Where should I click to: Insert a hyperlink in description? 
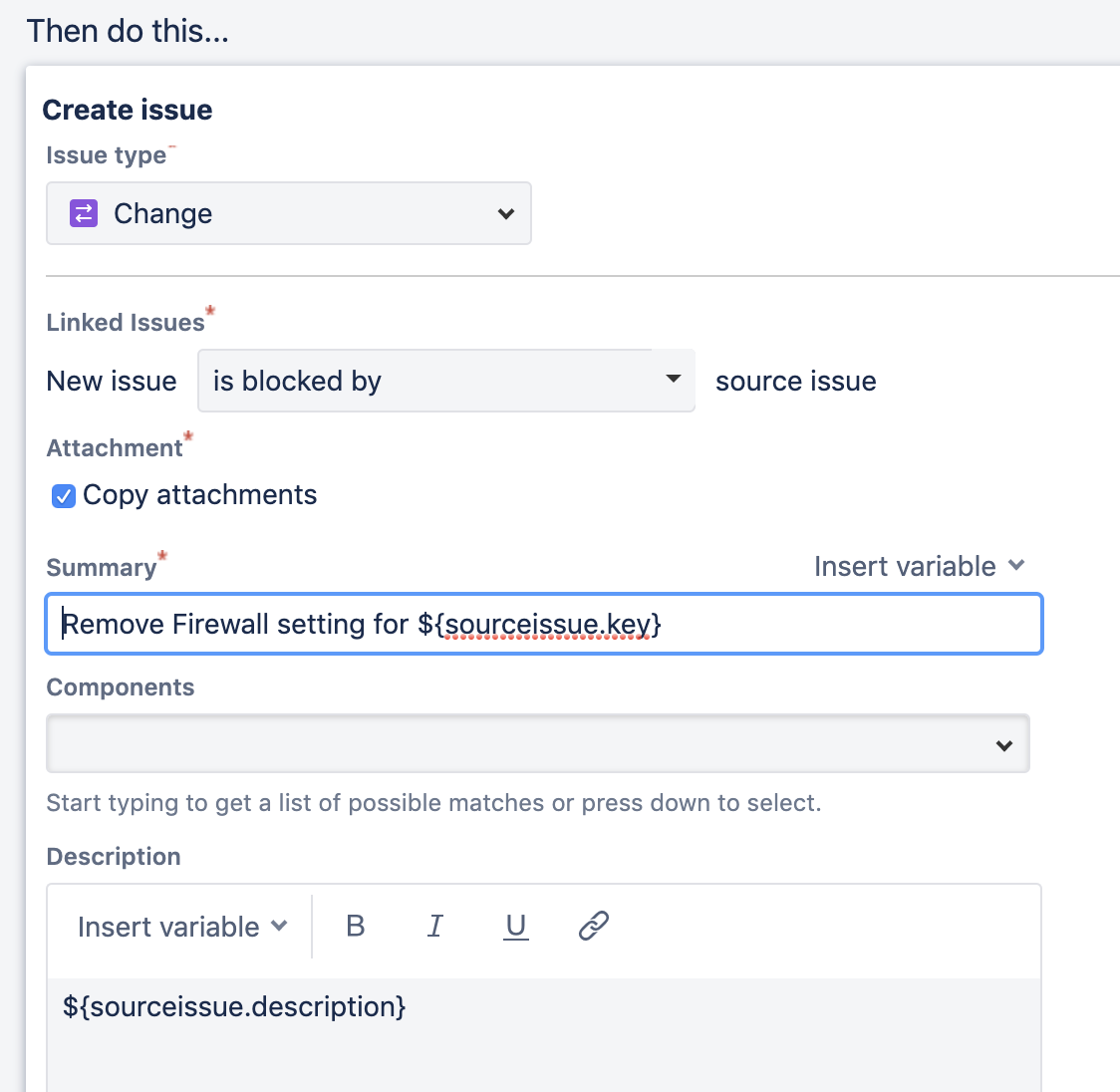coord(594,927)
